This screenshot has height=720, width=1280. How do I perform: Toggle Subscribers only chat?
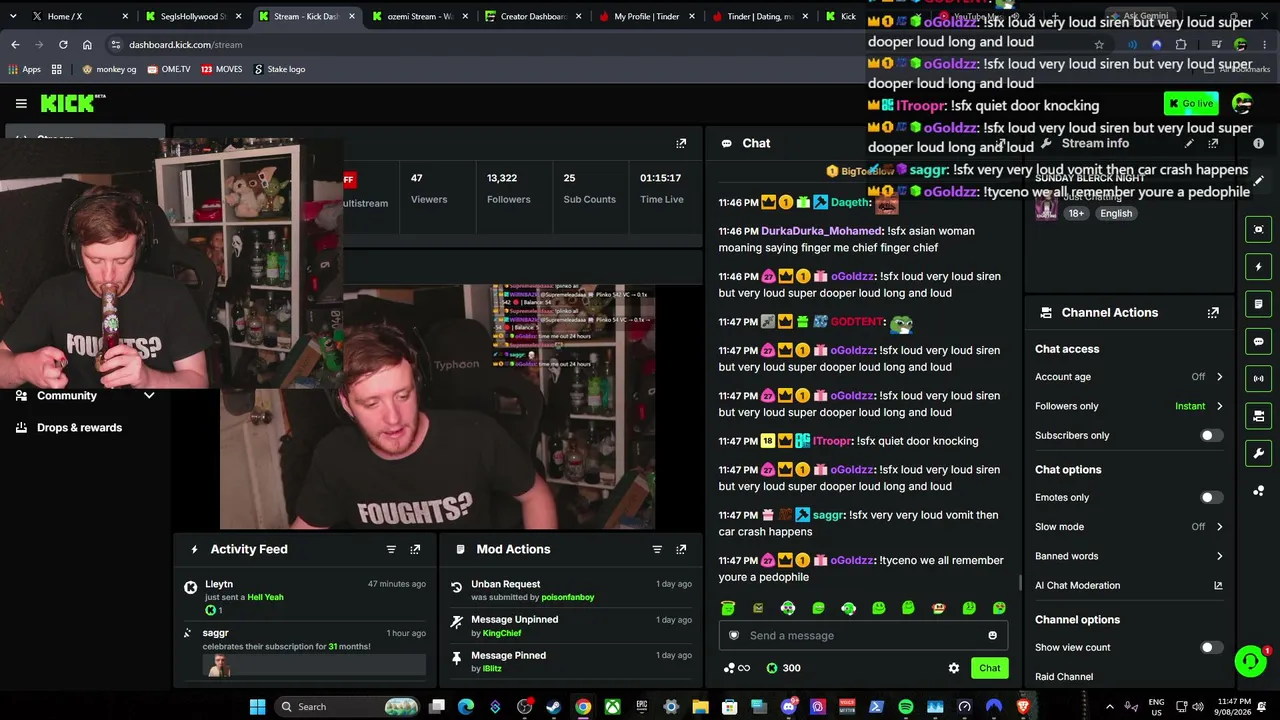pos(1211,435)
